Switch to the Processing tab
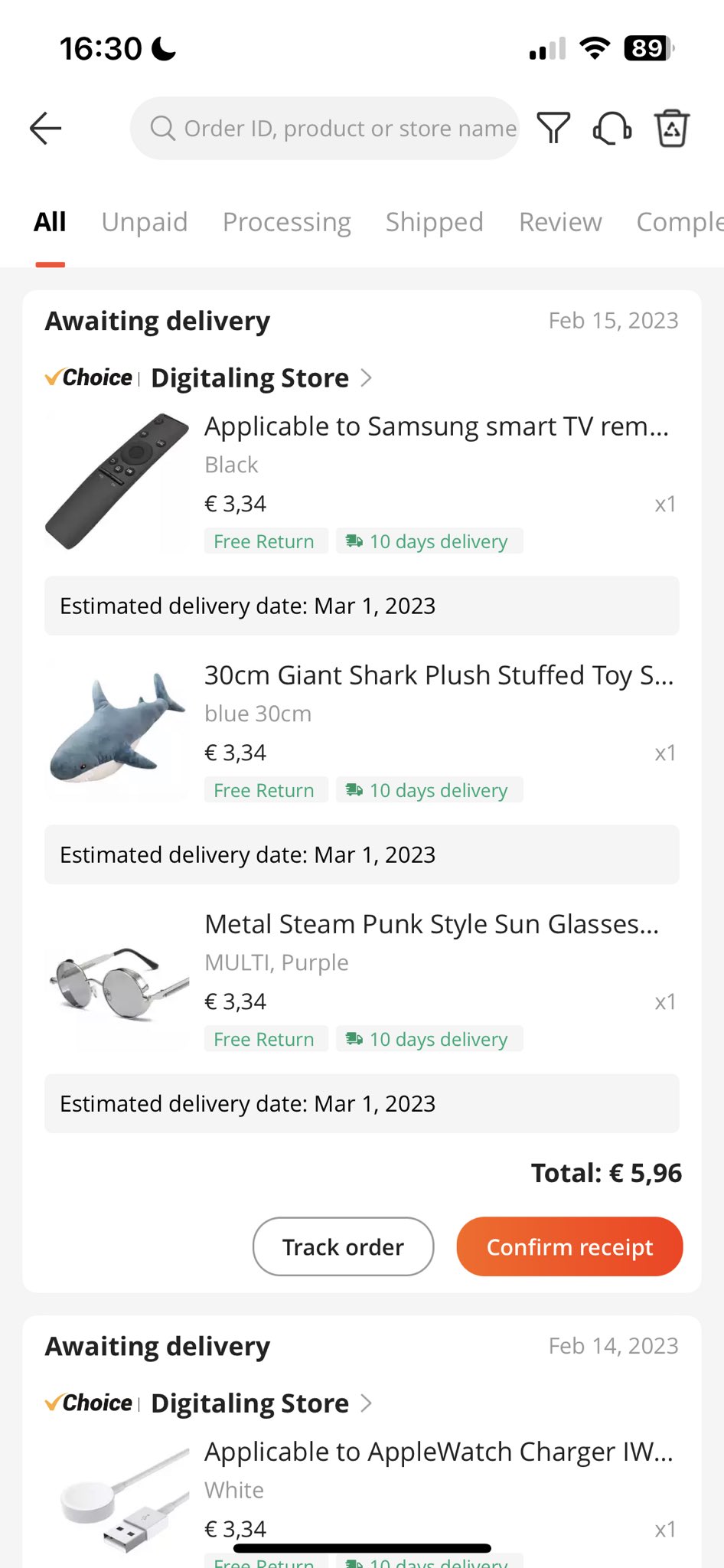The height and width of the screenshot is (1568, 724). (287, 222)
